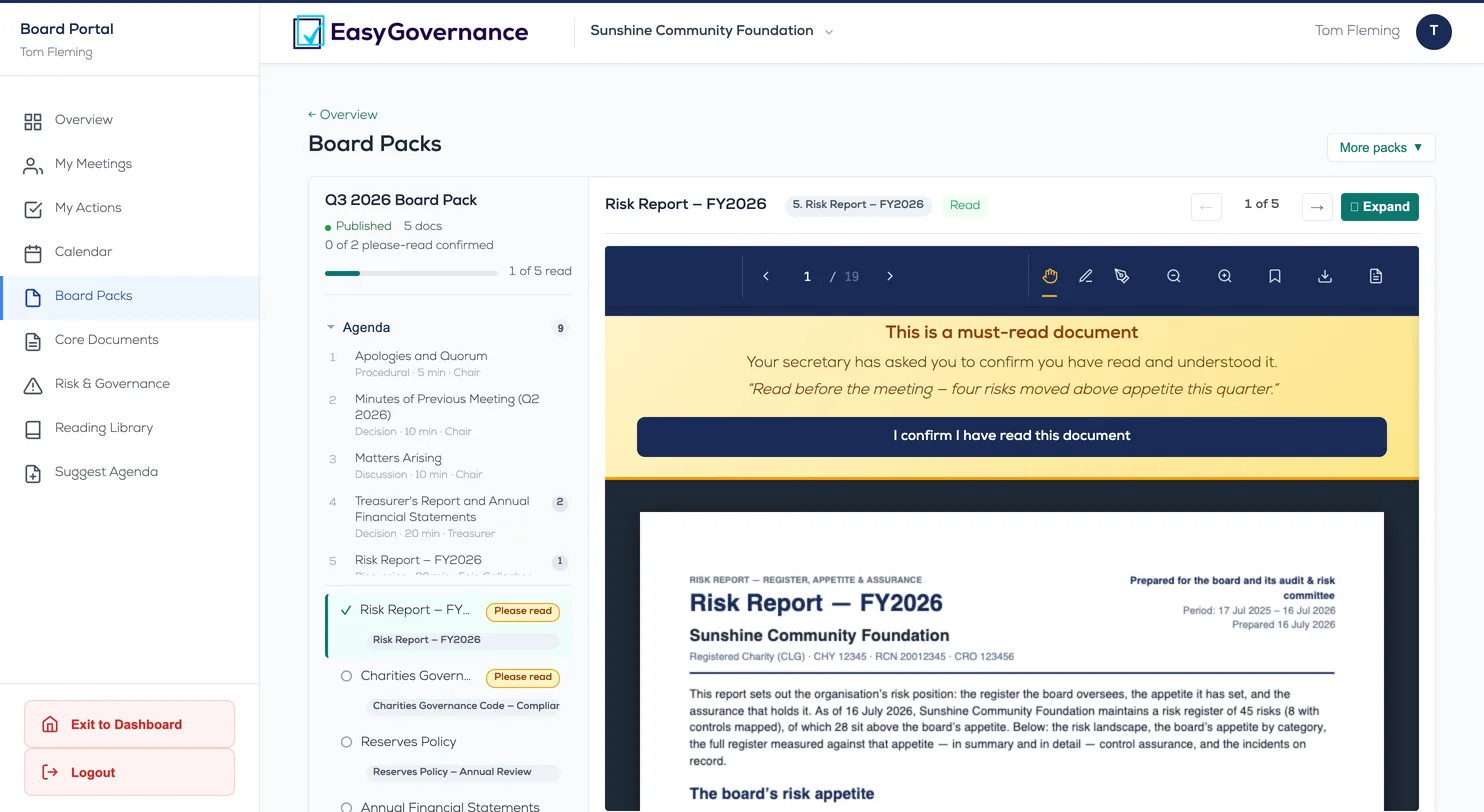This screenshot has width=1484, height=812.
Task: Select the pen nib highlighter tool
Action: click(x=1122, y=276)
